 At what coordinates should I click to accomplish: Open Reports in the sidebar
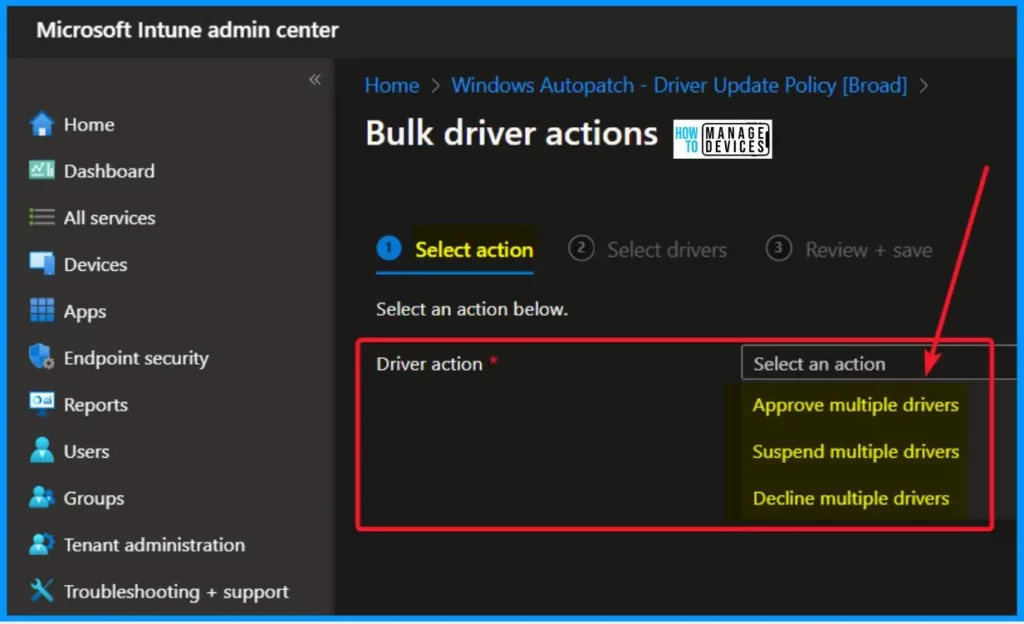click(x=95, y=405)
